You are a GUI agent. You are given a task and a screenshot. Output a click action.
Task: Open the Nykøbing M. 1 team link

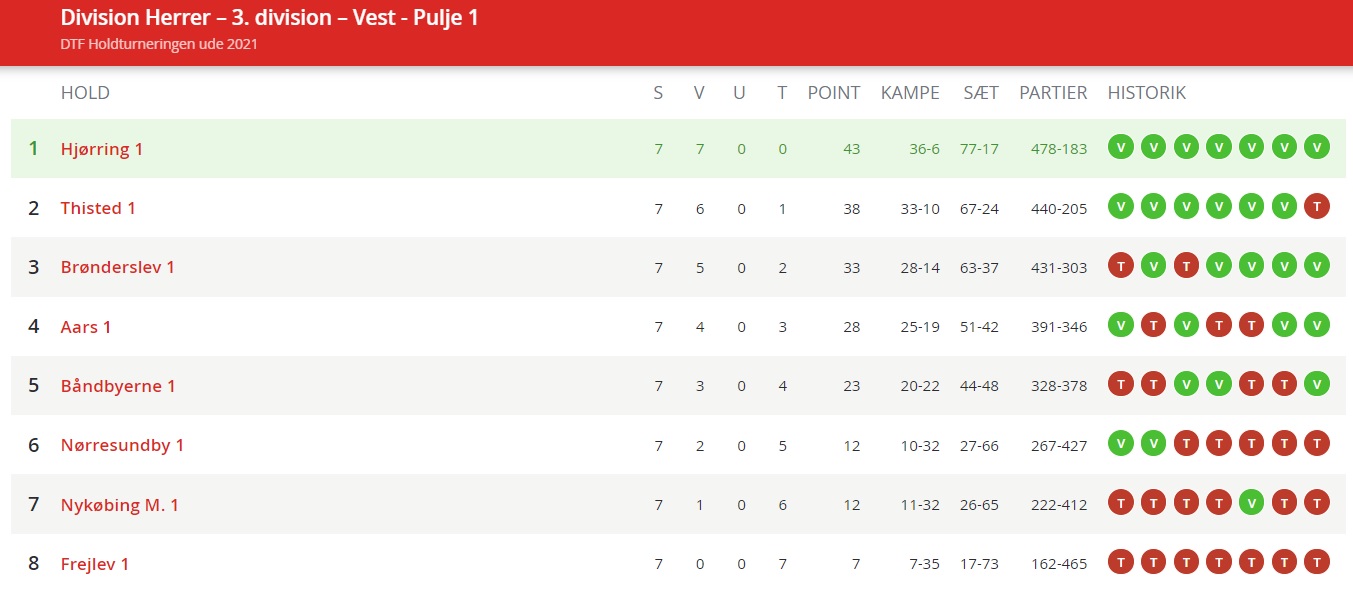click(119, 505)
